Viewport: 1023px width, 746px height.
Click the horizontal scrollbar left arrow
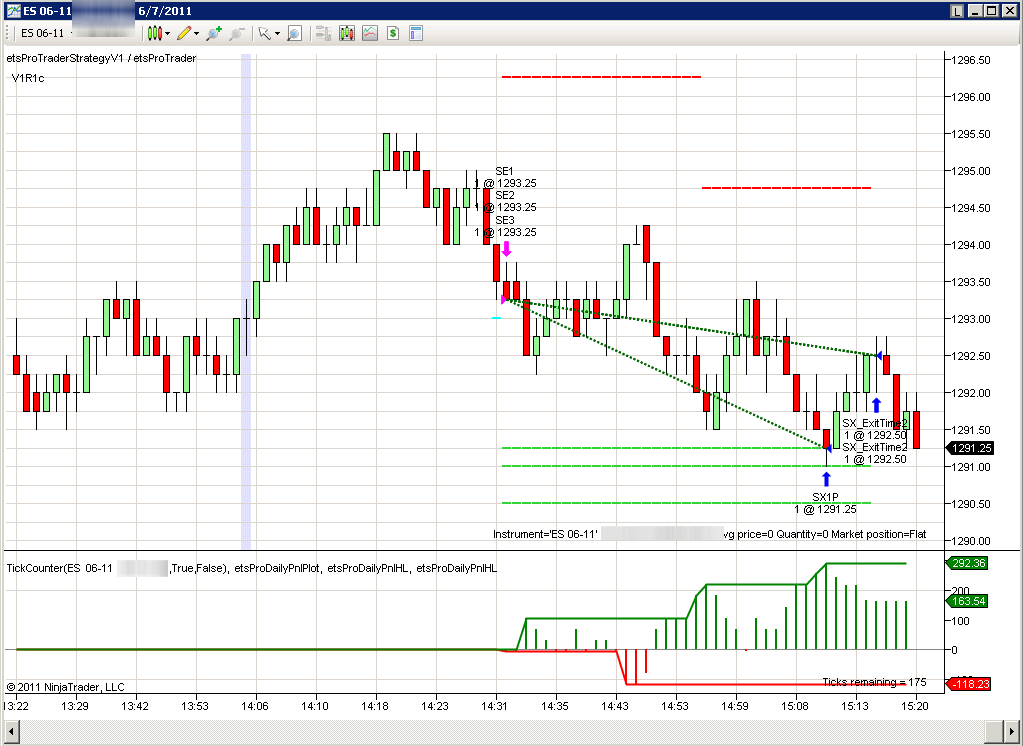click(10, 730)
